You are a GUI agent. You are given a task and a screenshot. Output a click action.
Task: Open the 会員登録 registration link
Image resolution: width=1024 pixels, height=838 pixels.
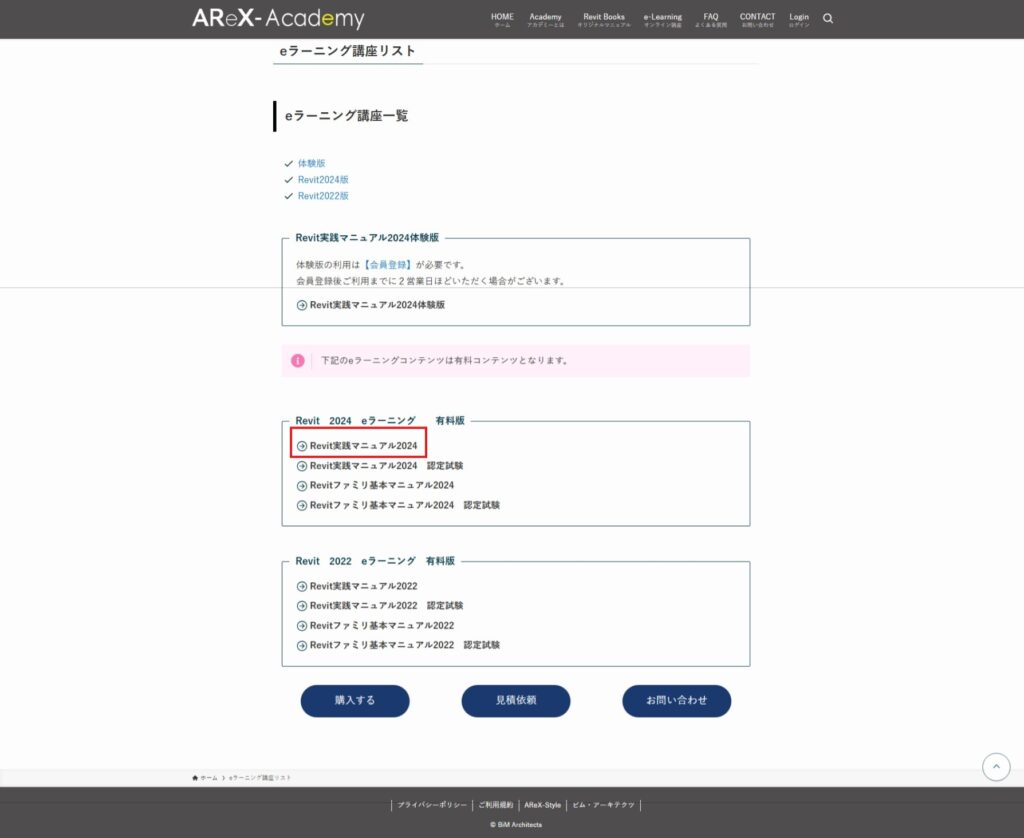point(388,265)
